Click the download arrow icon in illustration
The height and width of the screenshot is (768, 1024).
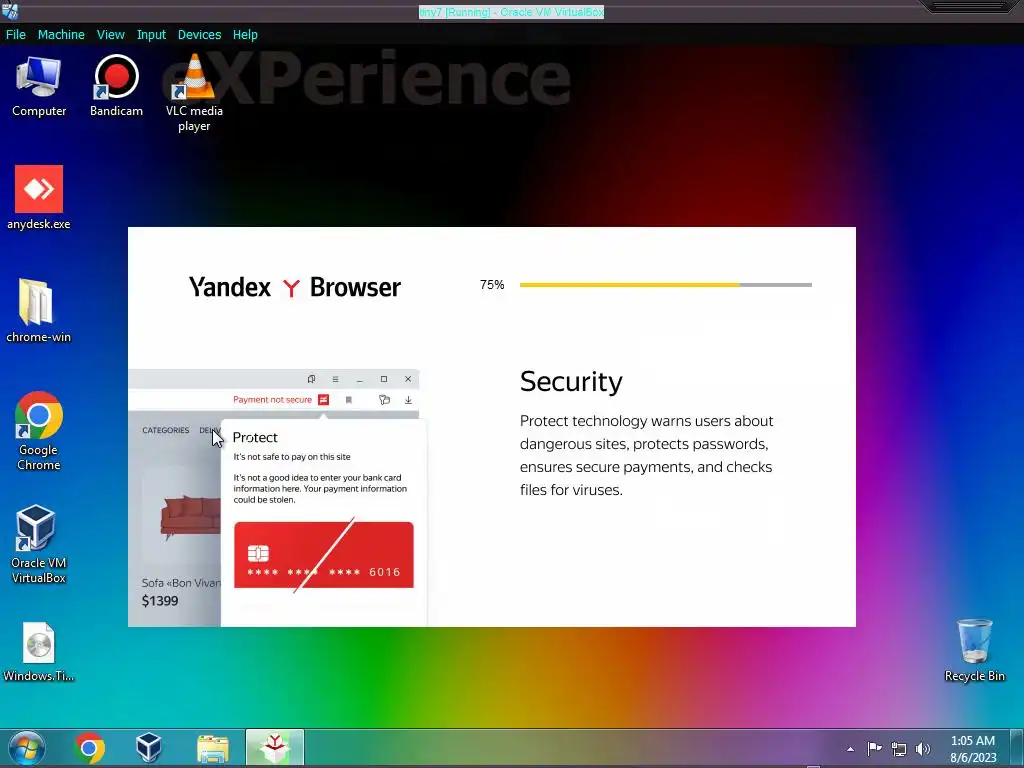[408, 400]
